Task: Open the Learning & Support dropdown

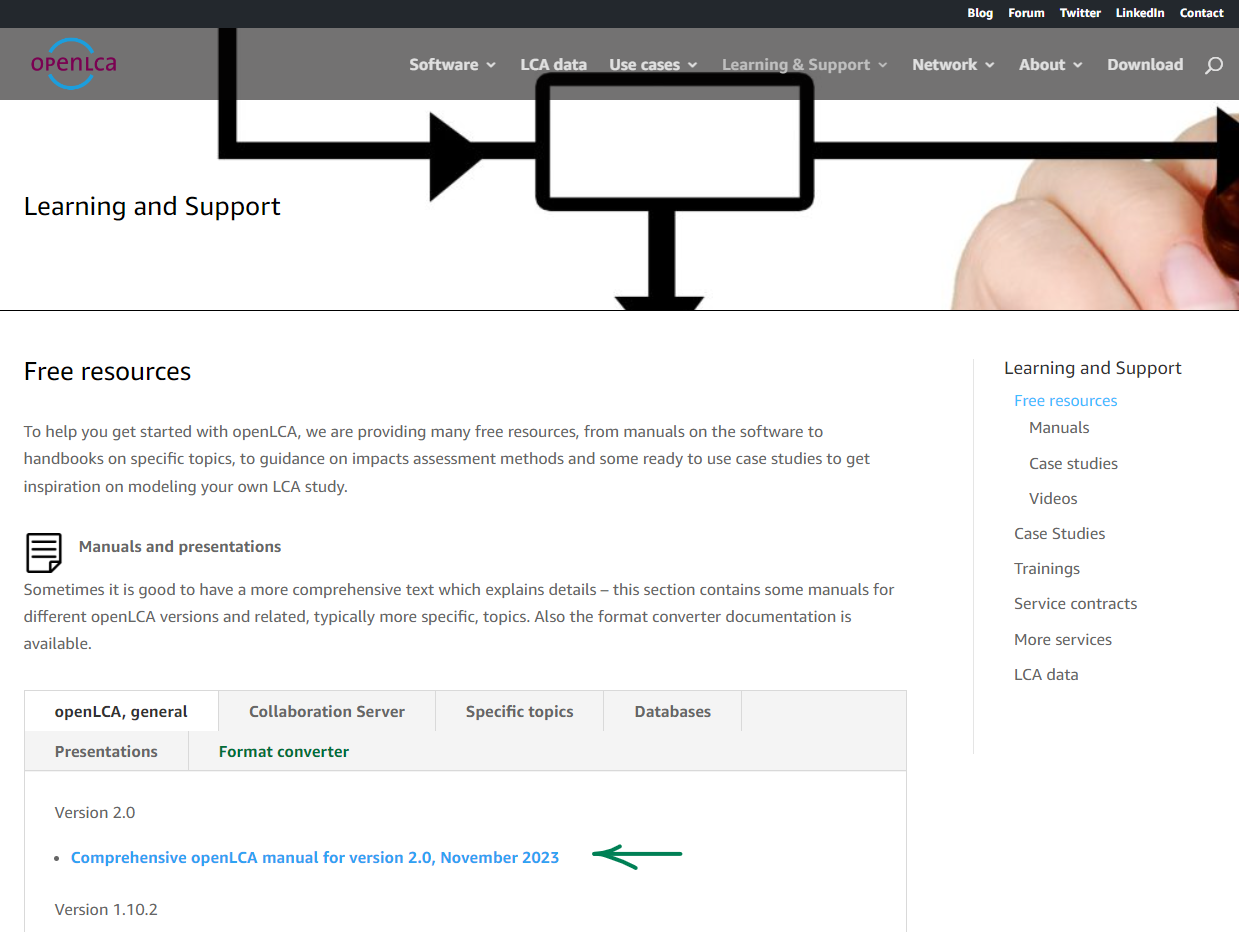Action: [804, 65]
